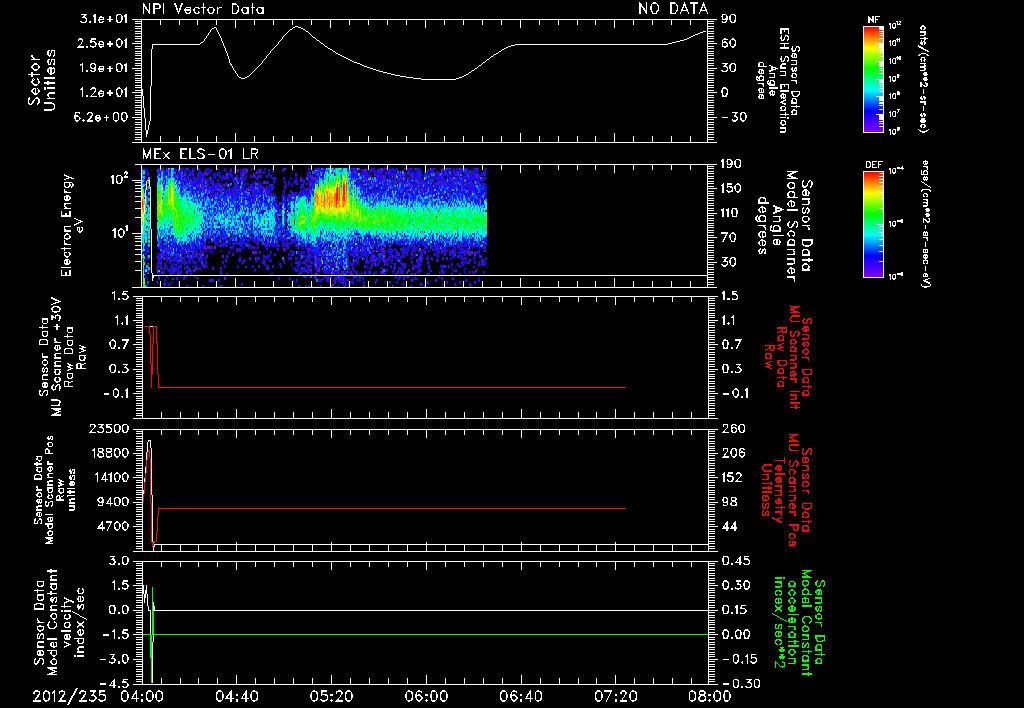
Task: Click the "NF" color bar title
Action: point(873,20)
